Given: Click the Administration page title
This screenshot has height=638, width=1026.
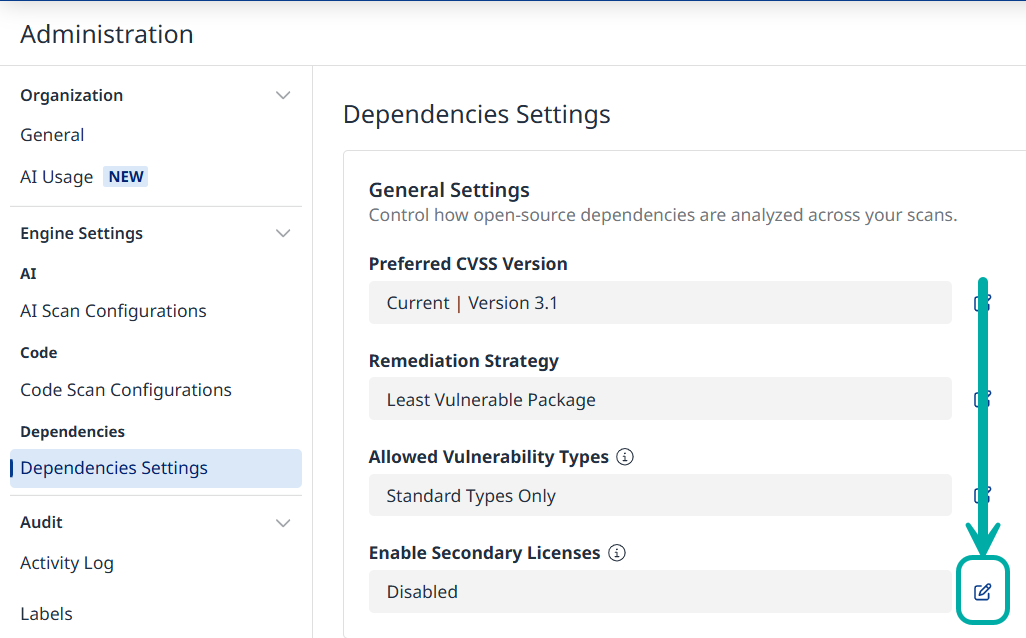Looking at the screenshot, I should pyautogui.click(x=107, y=34).
